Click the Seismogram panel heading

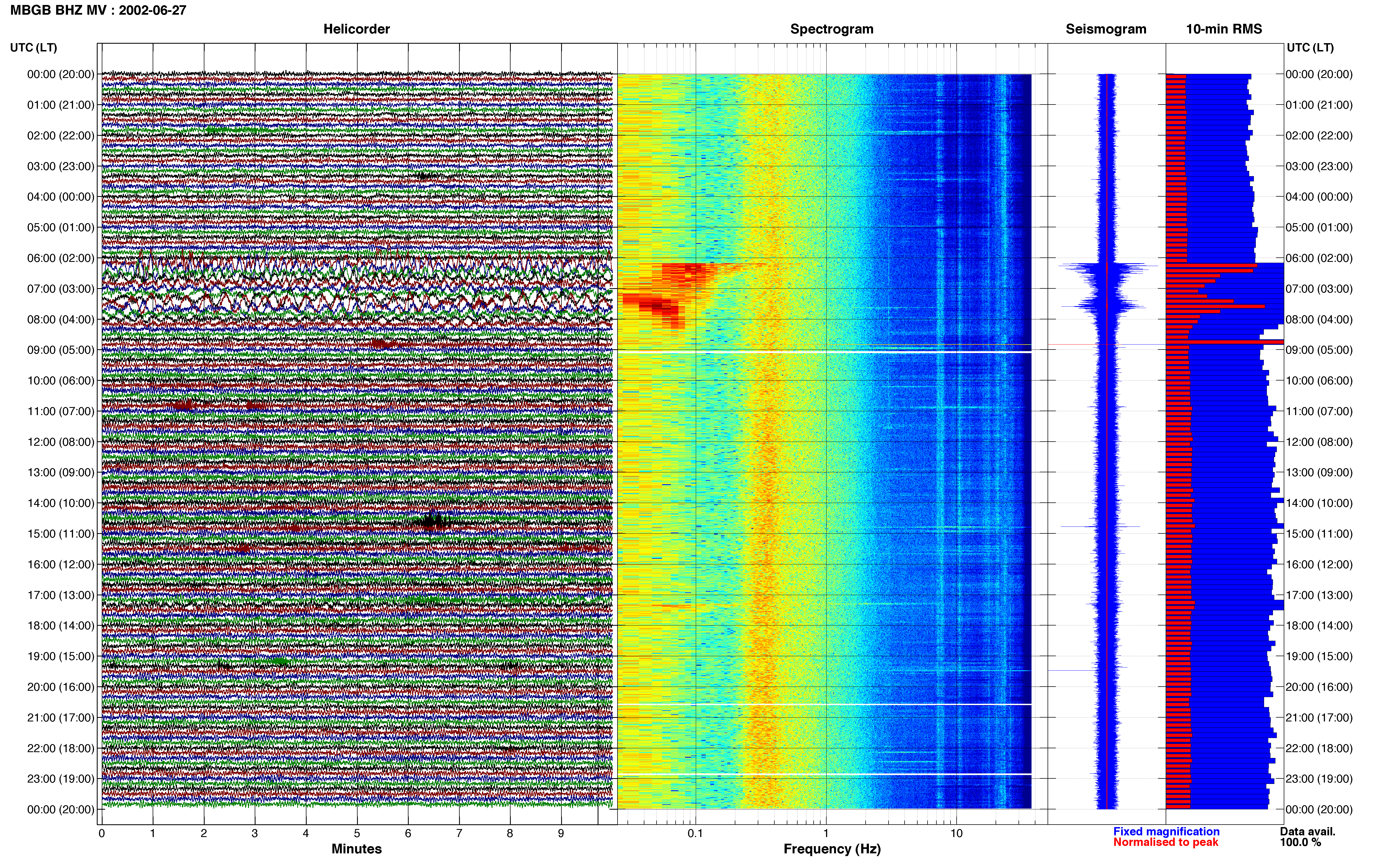[1106, 29]
